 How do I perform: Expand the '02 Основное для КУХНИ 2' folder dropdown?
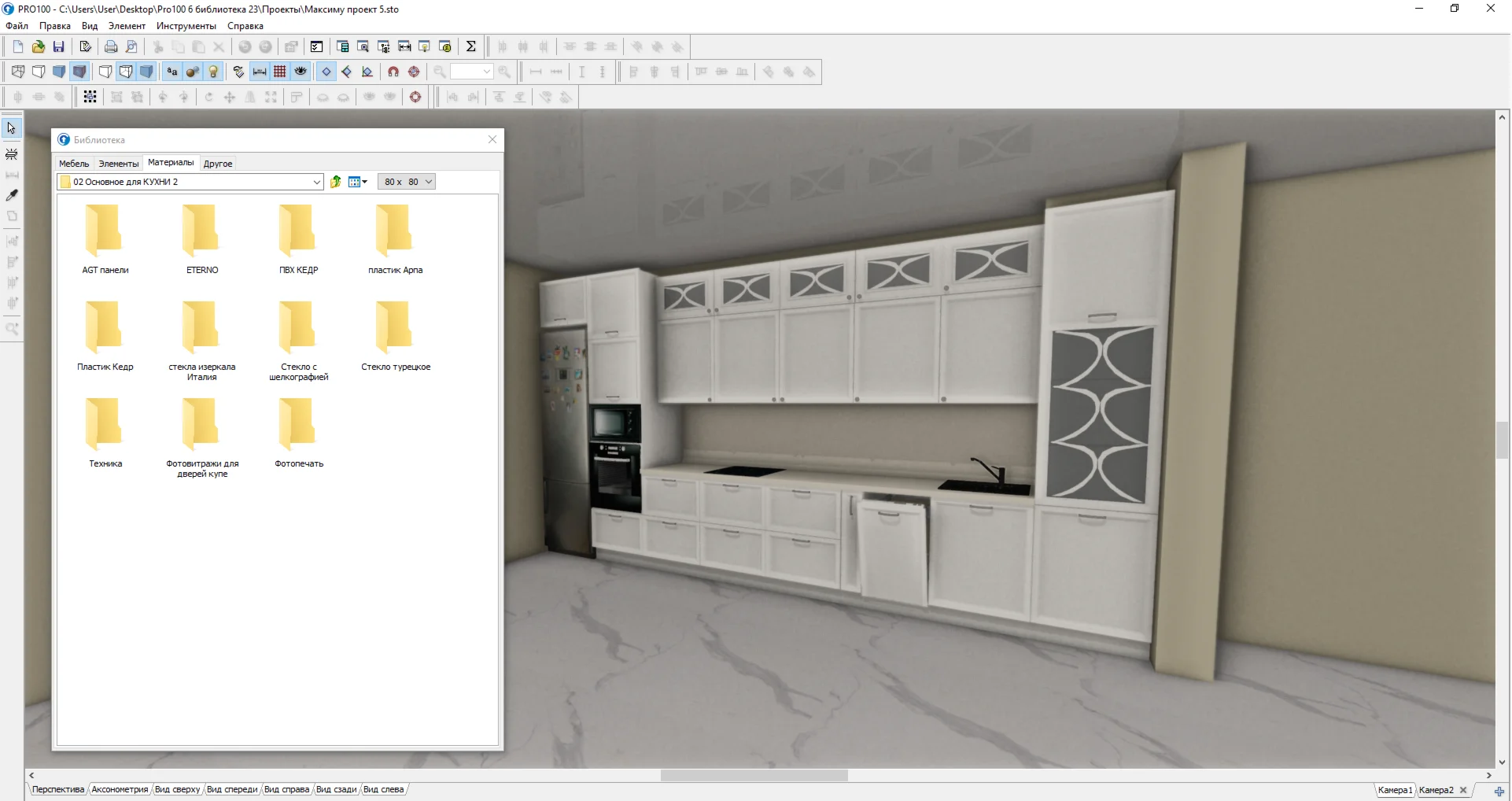316,182
